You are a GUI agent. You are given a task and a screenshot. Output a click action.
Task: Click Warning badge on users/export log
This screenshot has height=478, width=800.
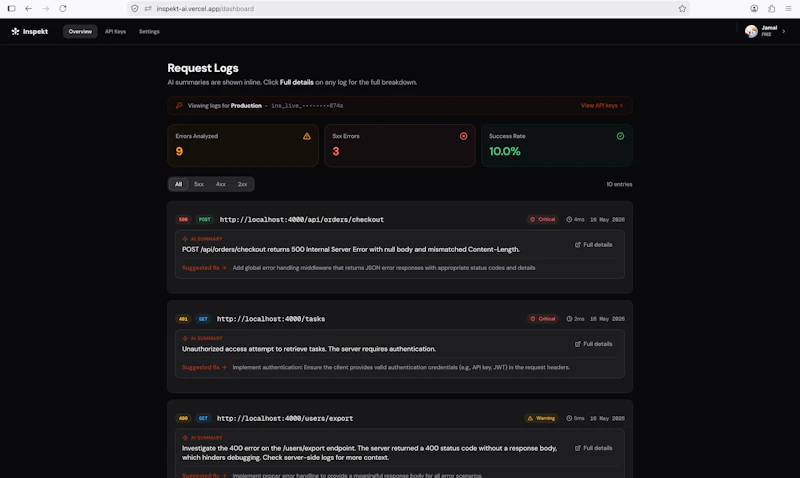coord(541,418)
